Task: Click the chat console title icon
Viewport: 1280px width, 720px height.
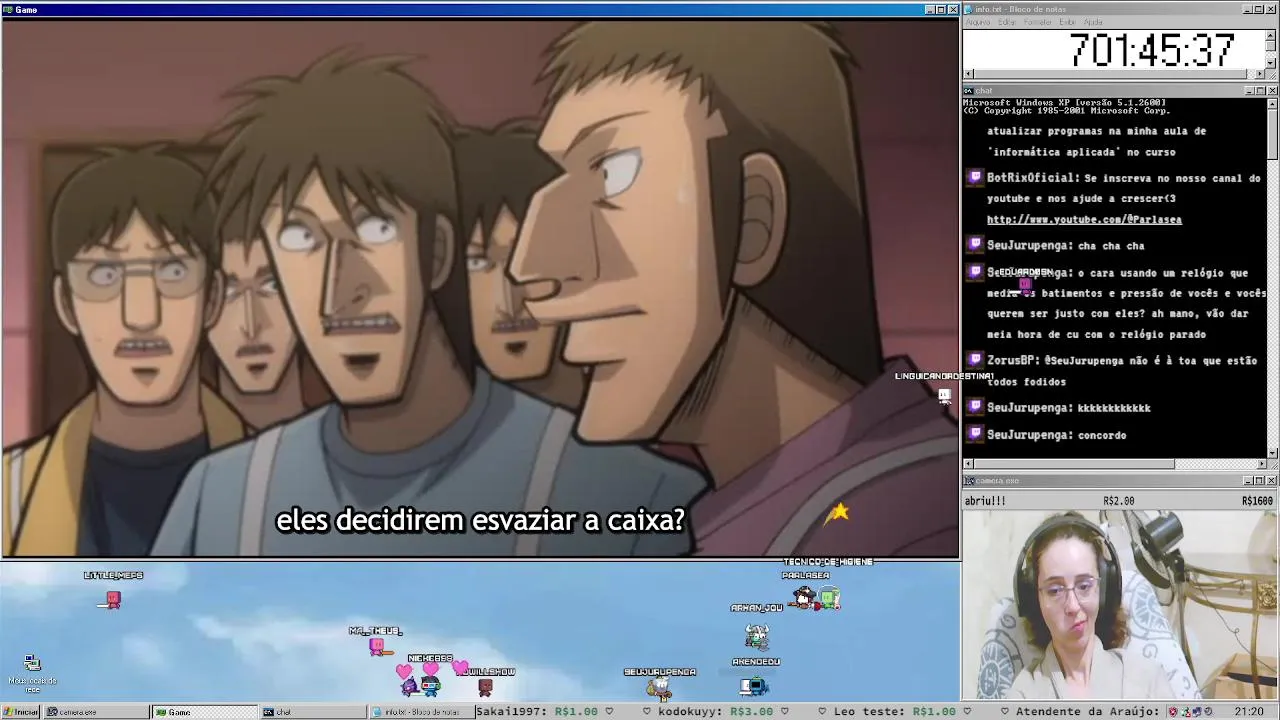Action: [969, 91]
